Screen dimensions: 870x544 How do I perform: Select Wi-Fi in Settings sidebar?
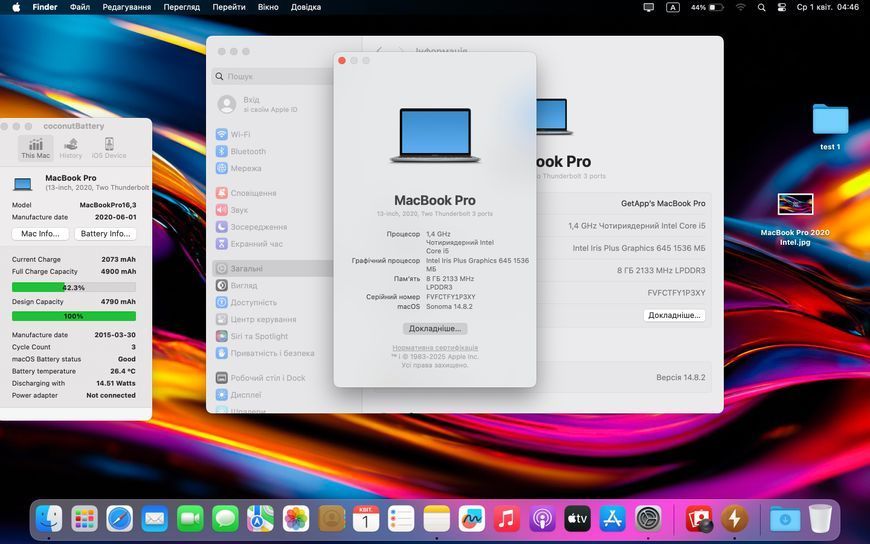(x=273, y=134)
